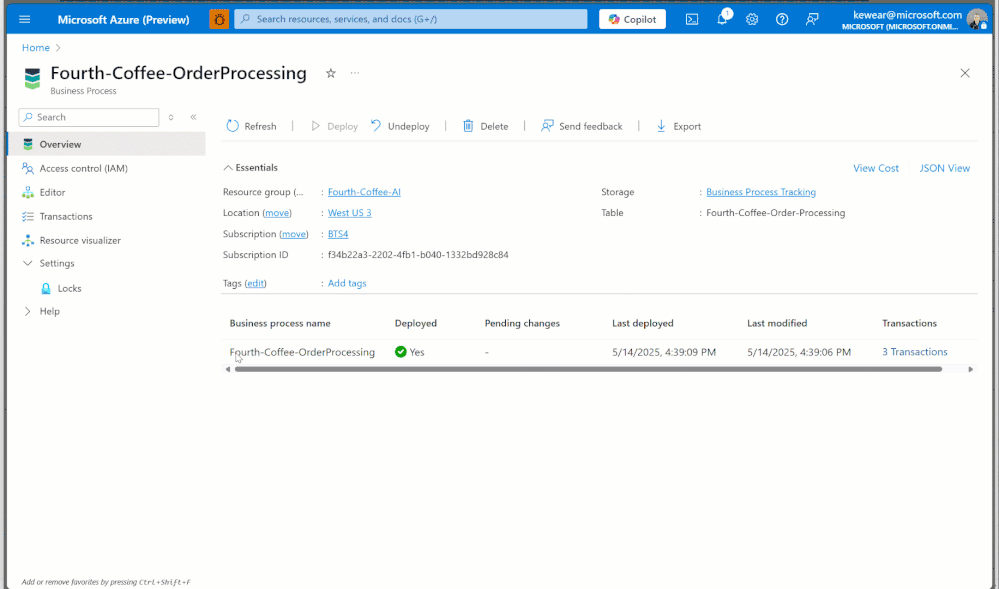The width and height of the screenshot is (999, 589).
Task: Click the expand/collapse arrows beside sidebar search
Action: pyautogui.click(x=171, y=117)
